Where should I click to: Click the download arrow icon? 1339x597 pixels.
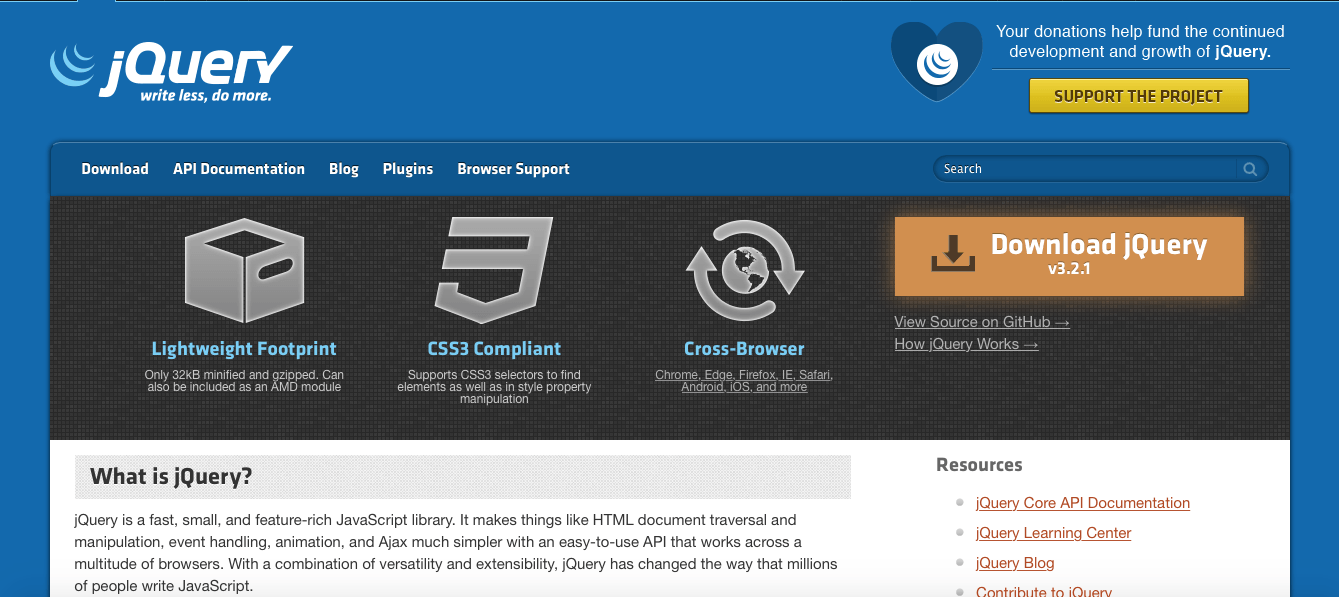953,254
